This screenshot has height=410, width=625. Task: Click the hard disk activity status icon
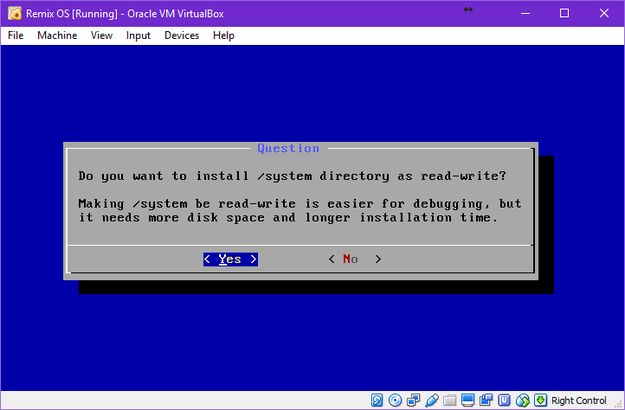[377, 400]
